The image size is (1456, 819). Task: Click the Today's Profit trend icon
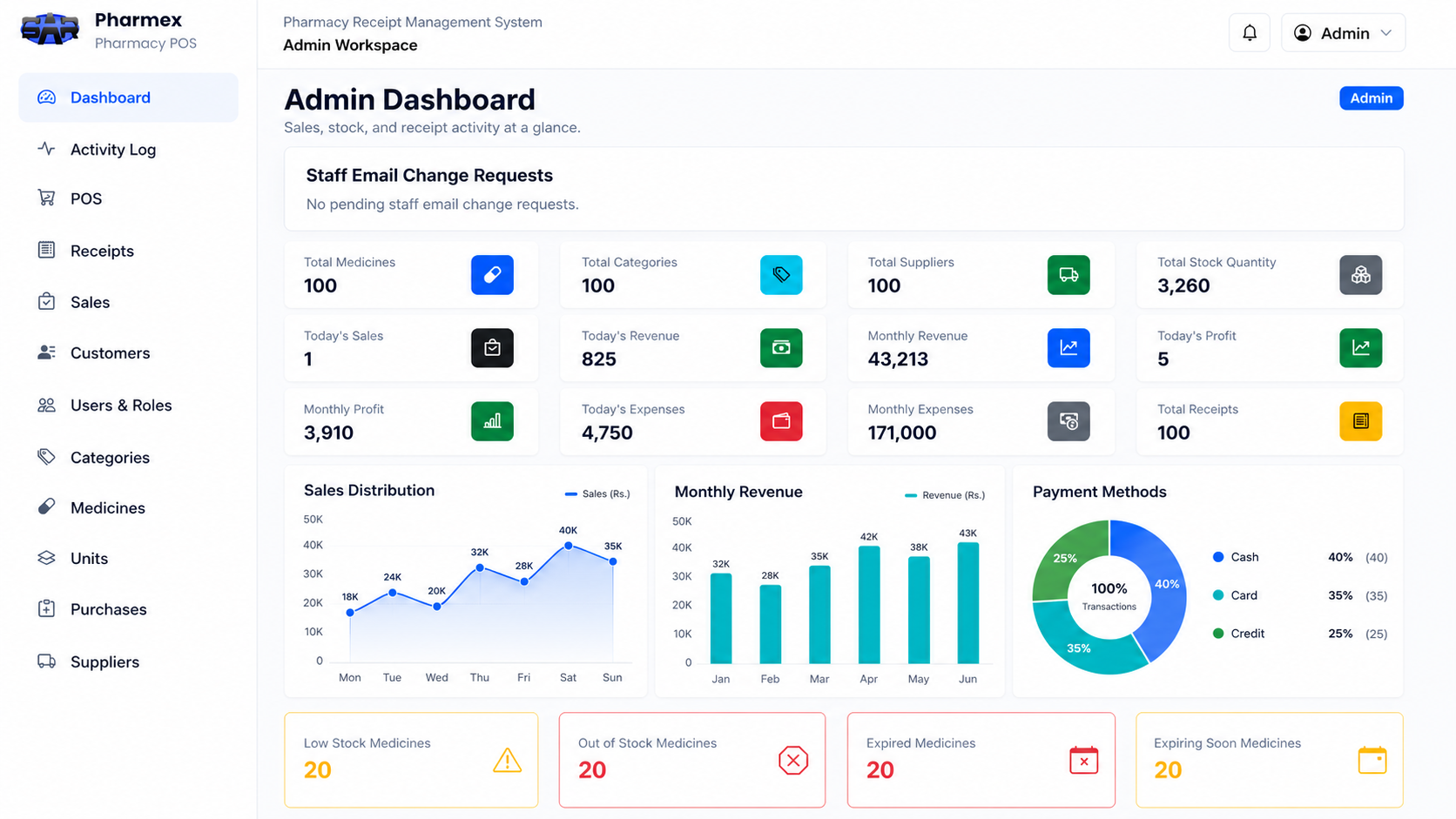1360,348
